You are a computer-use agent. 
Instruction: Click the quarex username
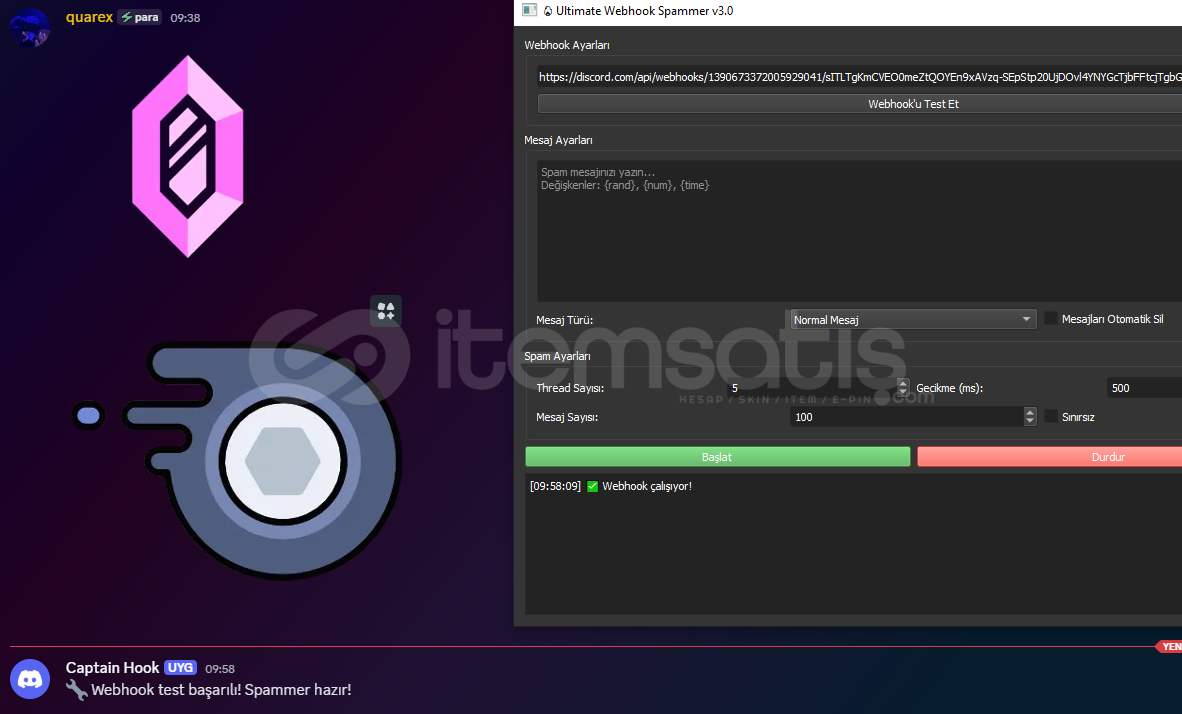[x=89, y=17]
